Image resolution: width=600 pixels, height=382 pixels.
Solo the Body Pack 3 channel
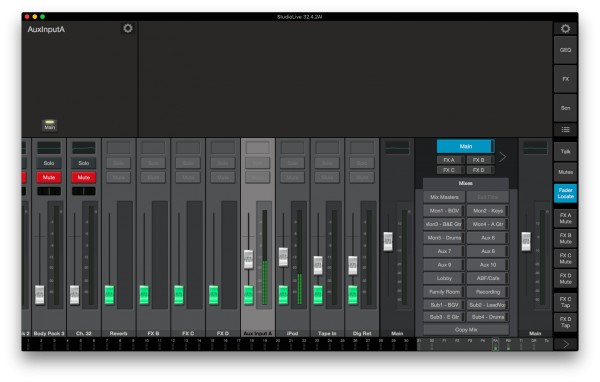tap(49, 163)
